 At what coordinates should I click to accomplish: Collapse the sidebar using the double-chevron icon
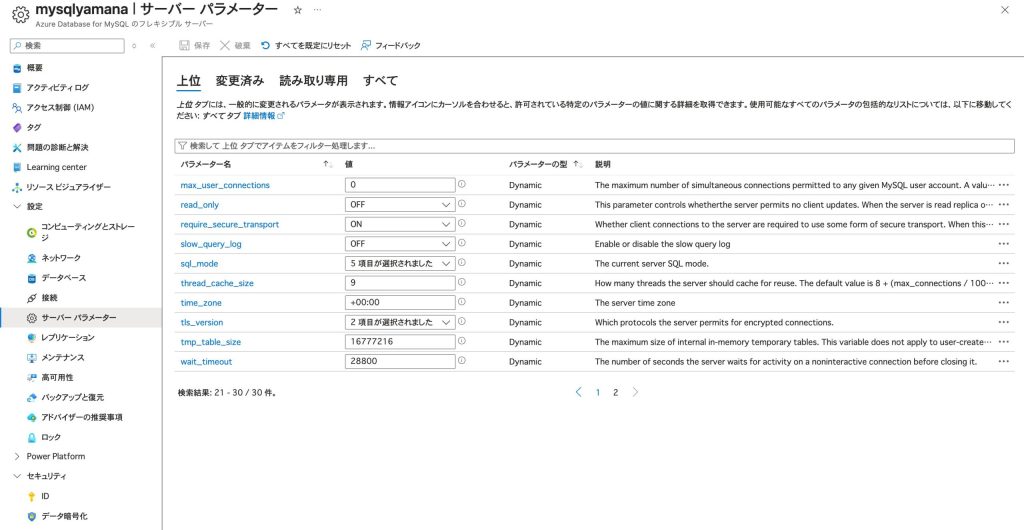tap(152, 46)
